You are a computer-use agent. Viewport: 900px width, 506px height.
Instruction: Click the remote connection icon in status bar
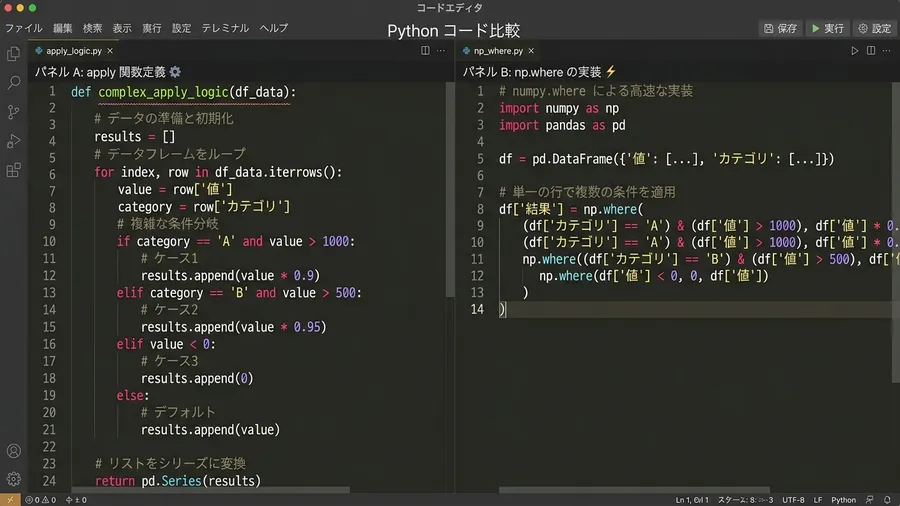pos(10,500)
